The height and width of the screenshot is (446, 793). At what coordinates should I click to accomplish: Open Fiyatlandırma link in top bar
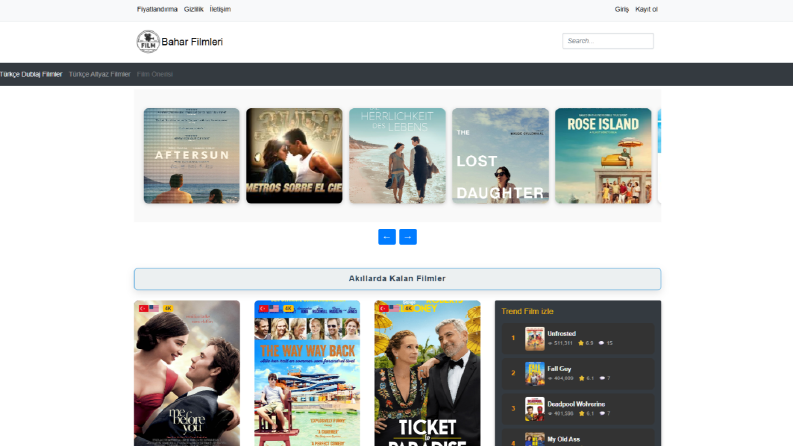pos(157,9)
